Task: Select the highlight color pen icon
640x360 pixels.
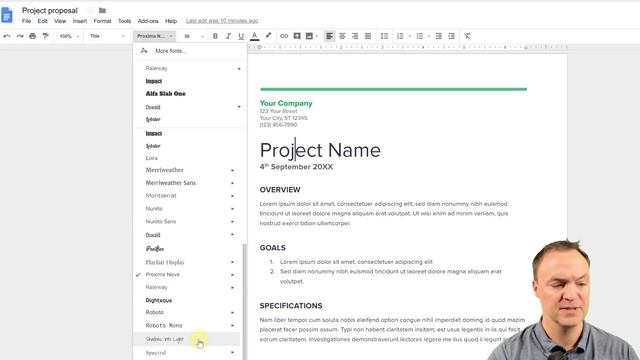Action: 268,36
